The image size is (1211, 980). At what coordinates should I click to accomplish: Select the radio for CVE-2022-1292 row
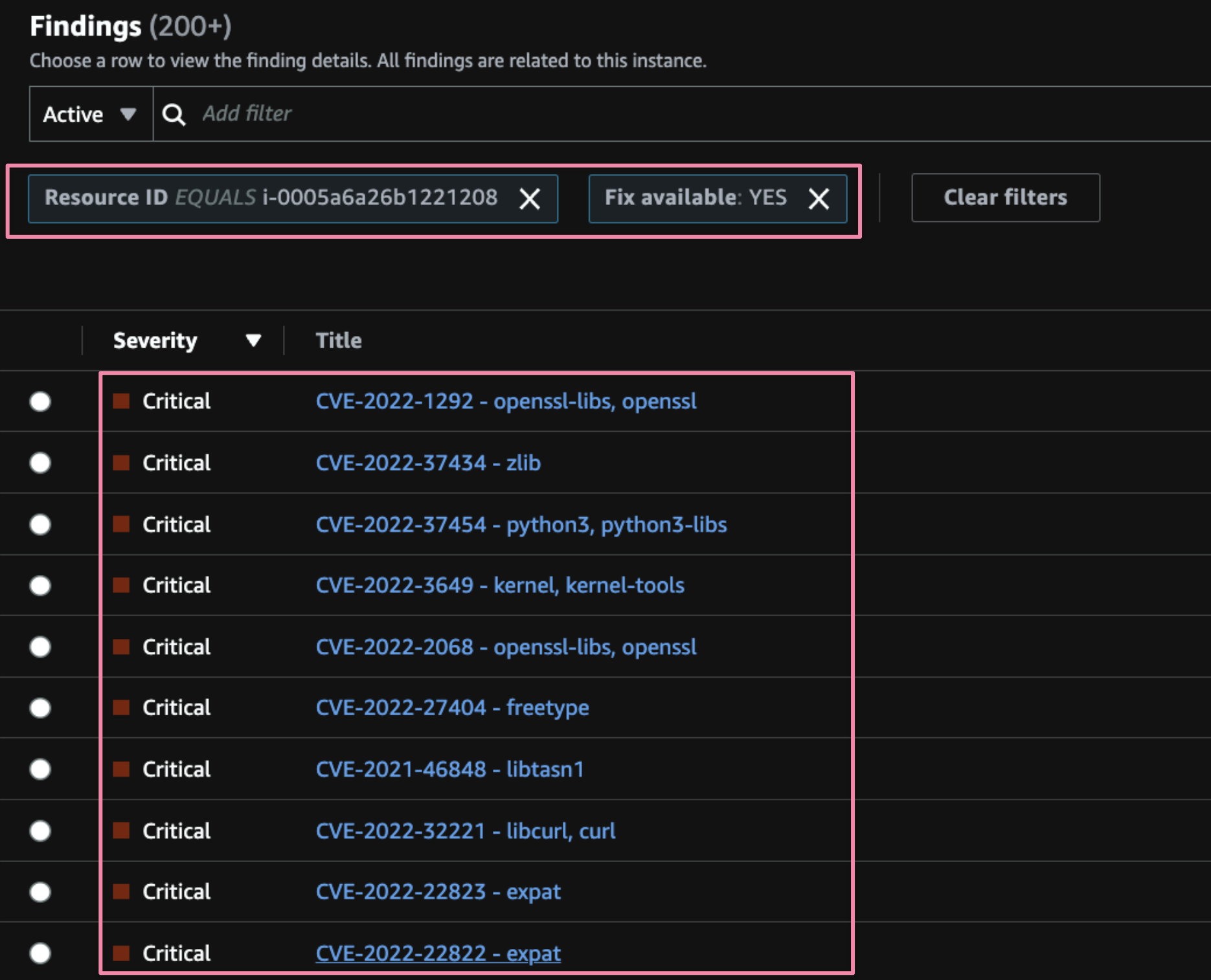[40, 401]
